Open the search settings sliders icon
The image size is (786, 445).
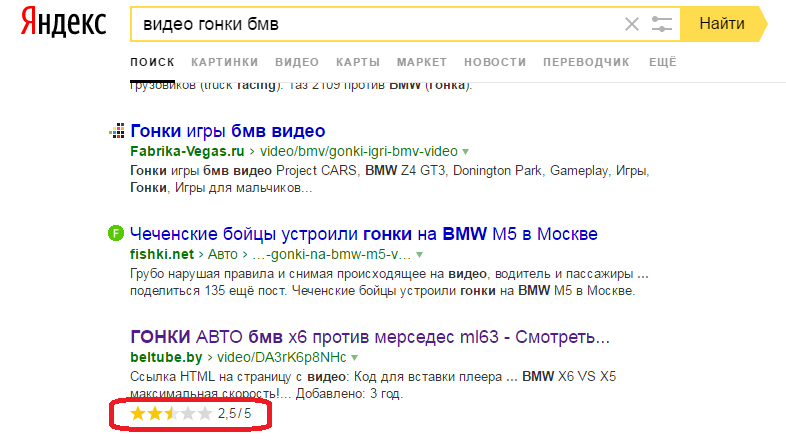[662, 24]
